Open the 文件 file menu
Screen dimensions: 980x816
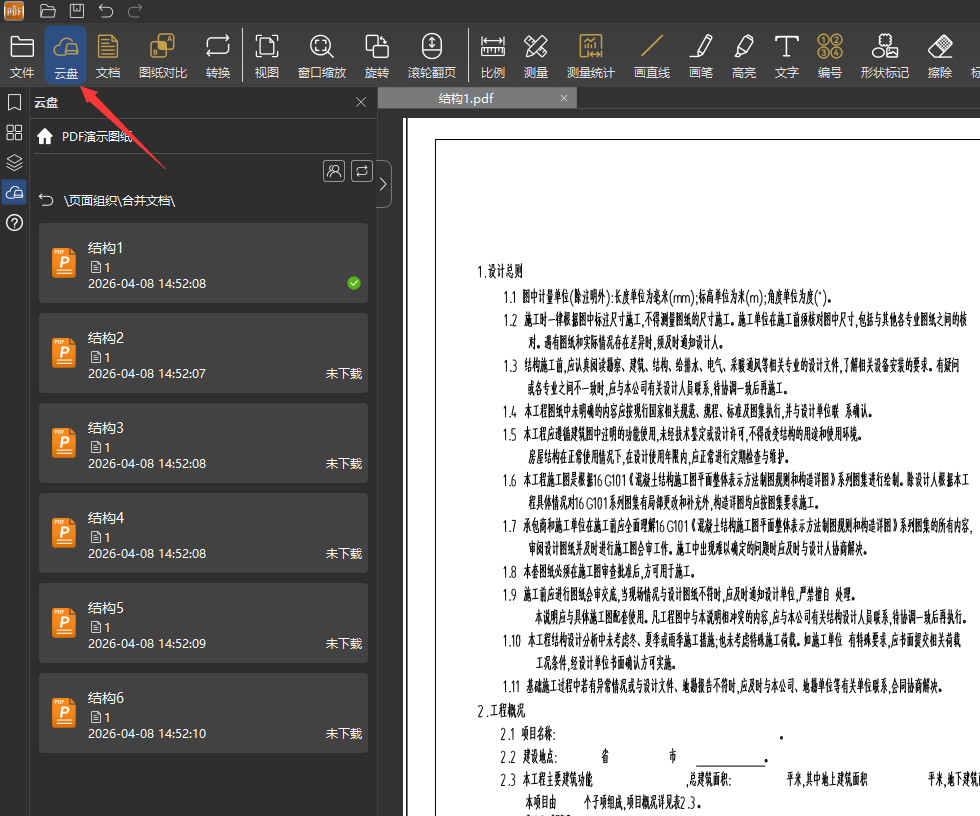coord(22,55)
